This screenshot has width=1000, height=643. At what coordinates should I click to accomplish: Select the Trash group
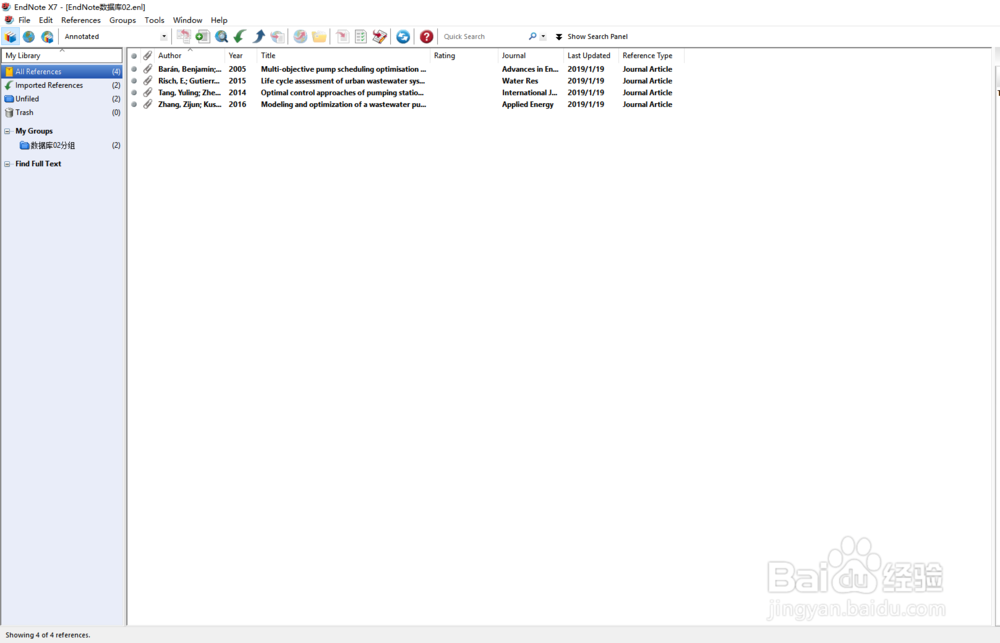point(62,112)
